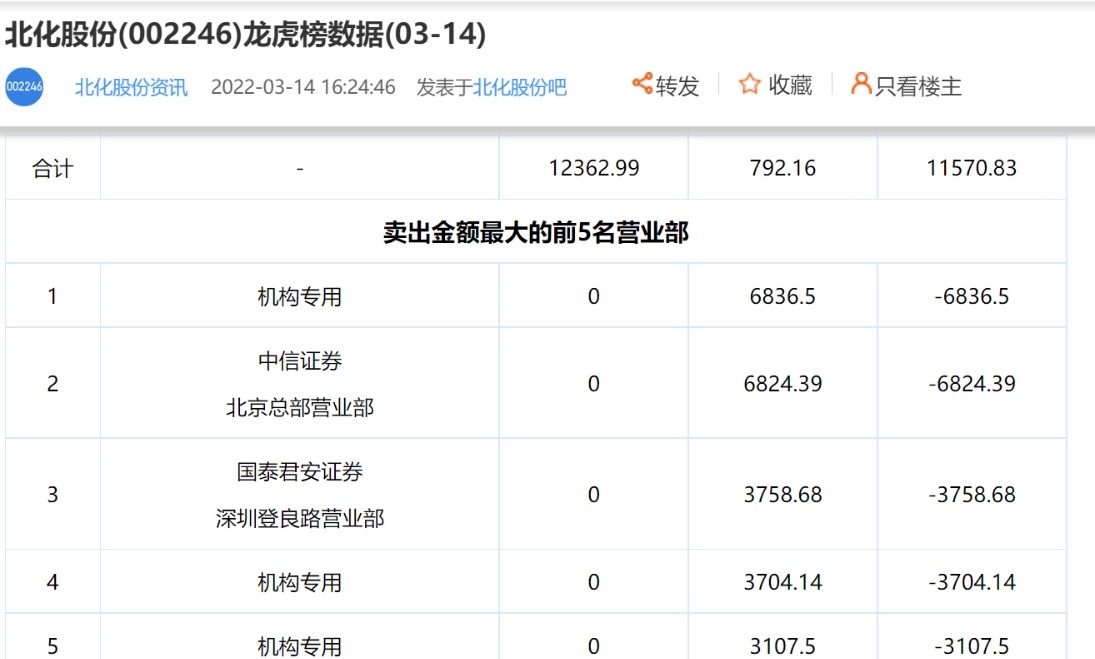The image size is (1095, 659).
Task: Click rank number 2 cell
Action: pos(52,384)
